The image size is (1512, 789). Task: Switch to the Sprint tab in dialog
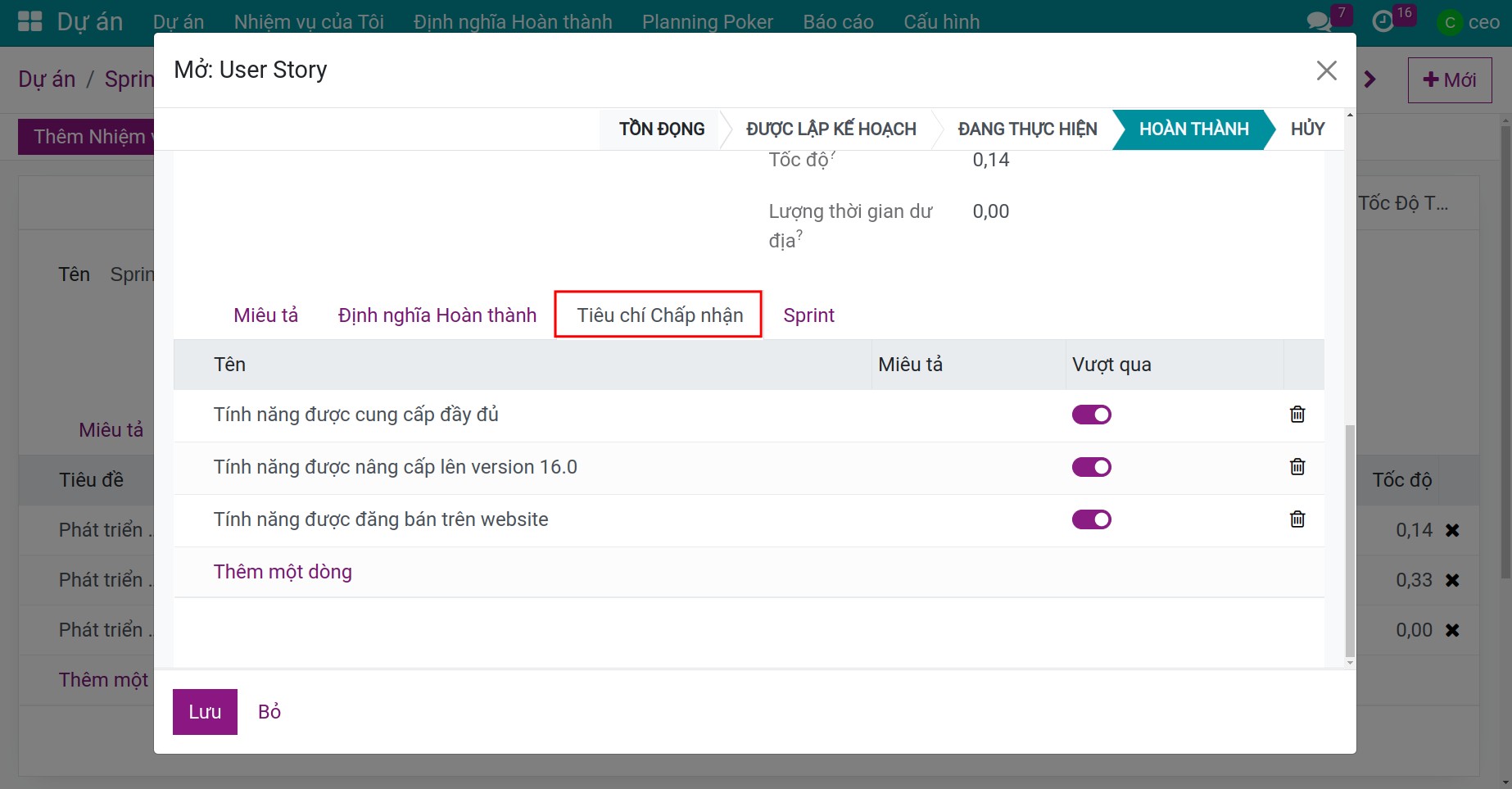point(808,315)
